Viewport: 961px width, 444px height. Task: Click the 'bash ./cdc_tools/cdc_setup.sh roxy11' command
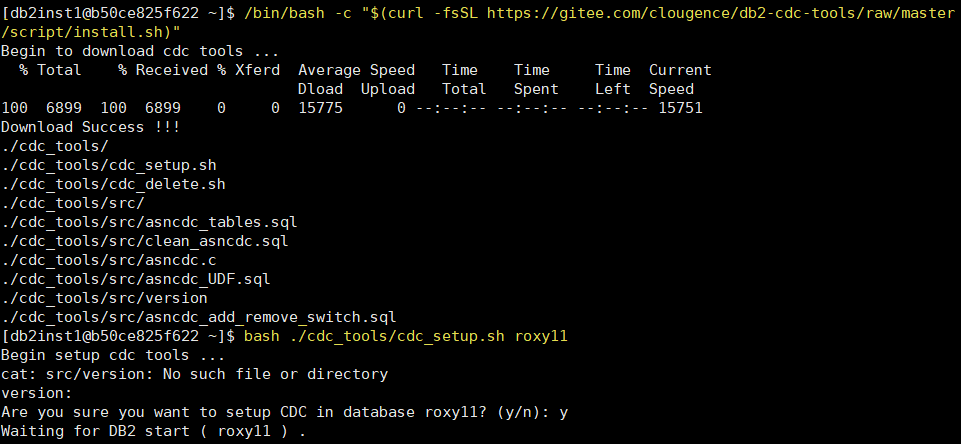[406, 336]
